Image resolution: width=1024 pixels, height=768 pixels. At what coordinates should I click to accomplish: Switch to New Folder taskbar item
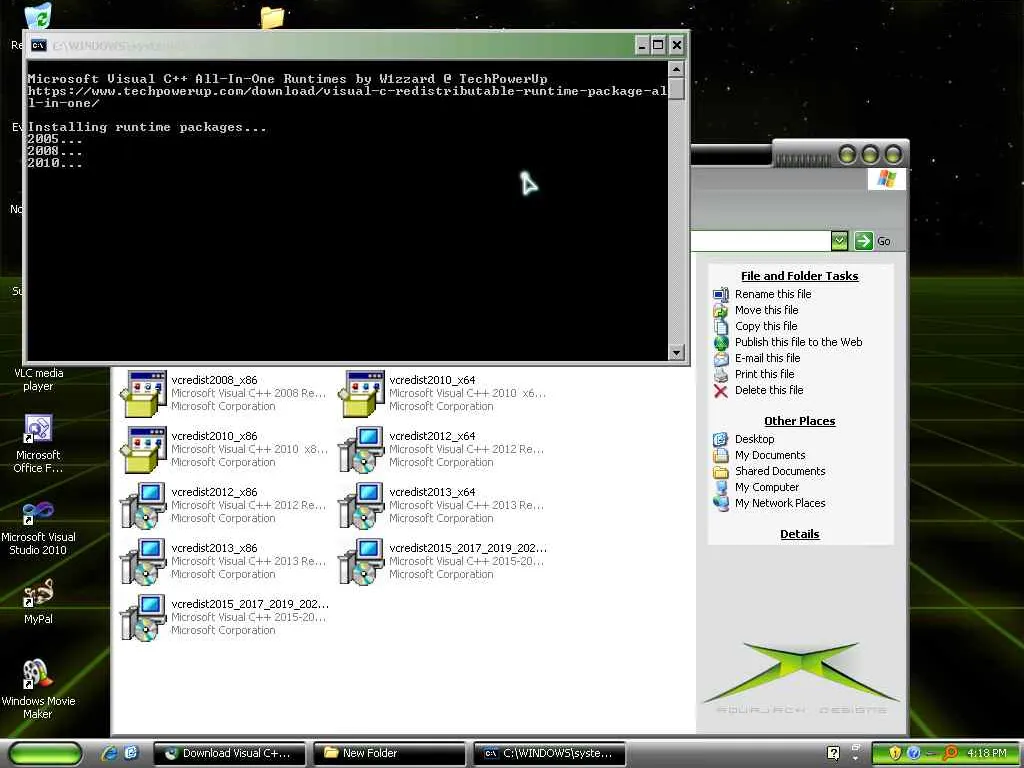click(390, 753)
